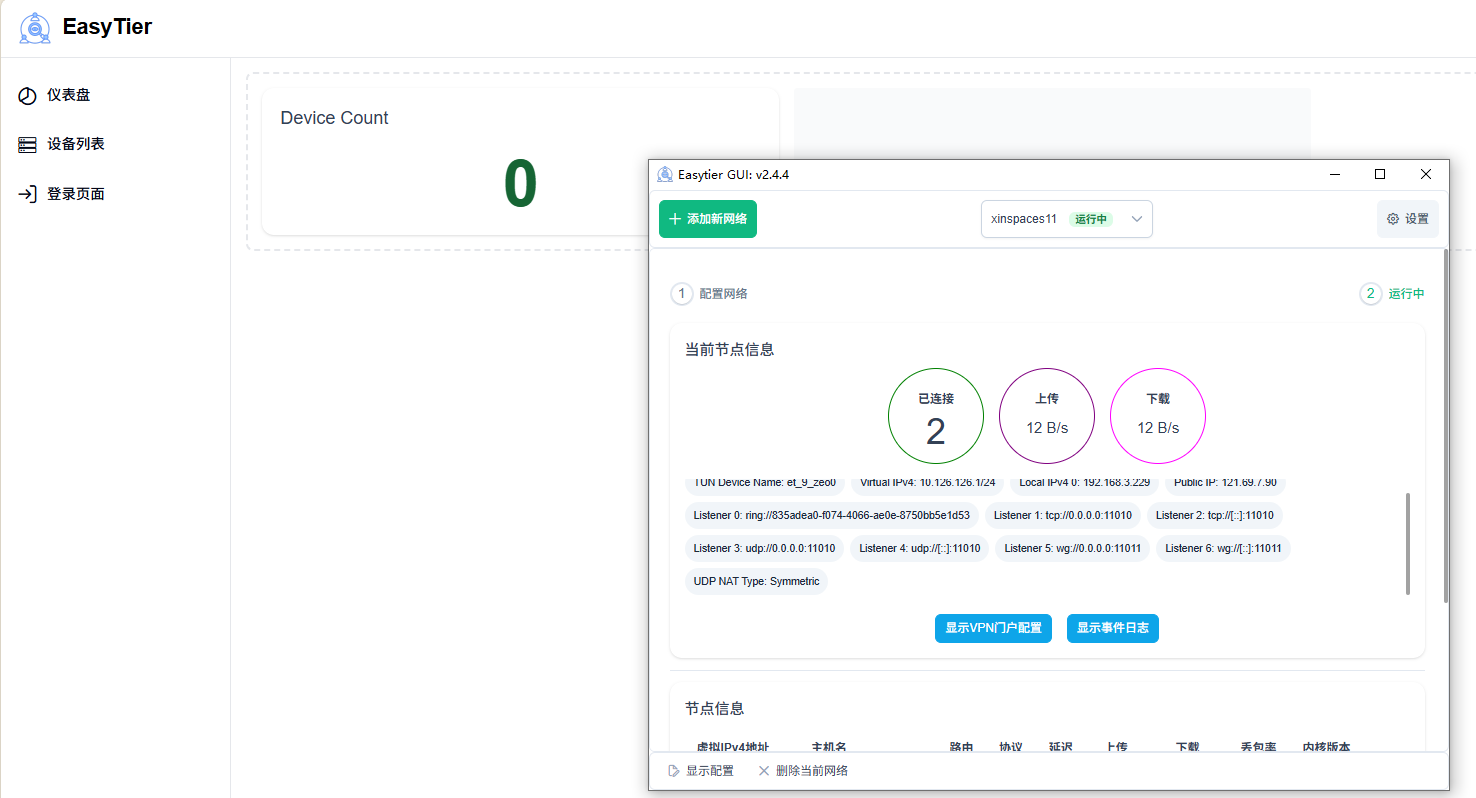This screenshot has height=798, width=1476.
Task: Click the Easytier GUI title bar app icon
Action: click(x=665, y=174)
